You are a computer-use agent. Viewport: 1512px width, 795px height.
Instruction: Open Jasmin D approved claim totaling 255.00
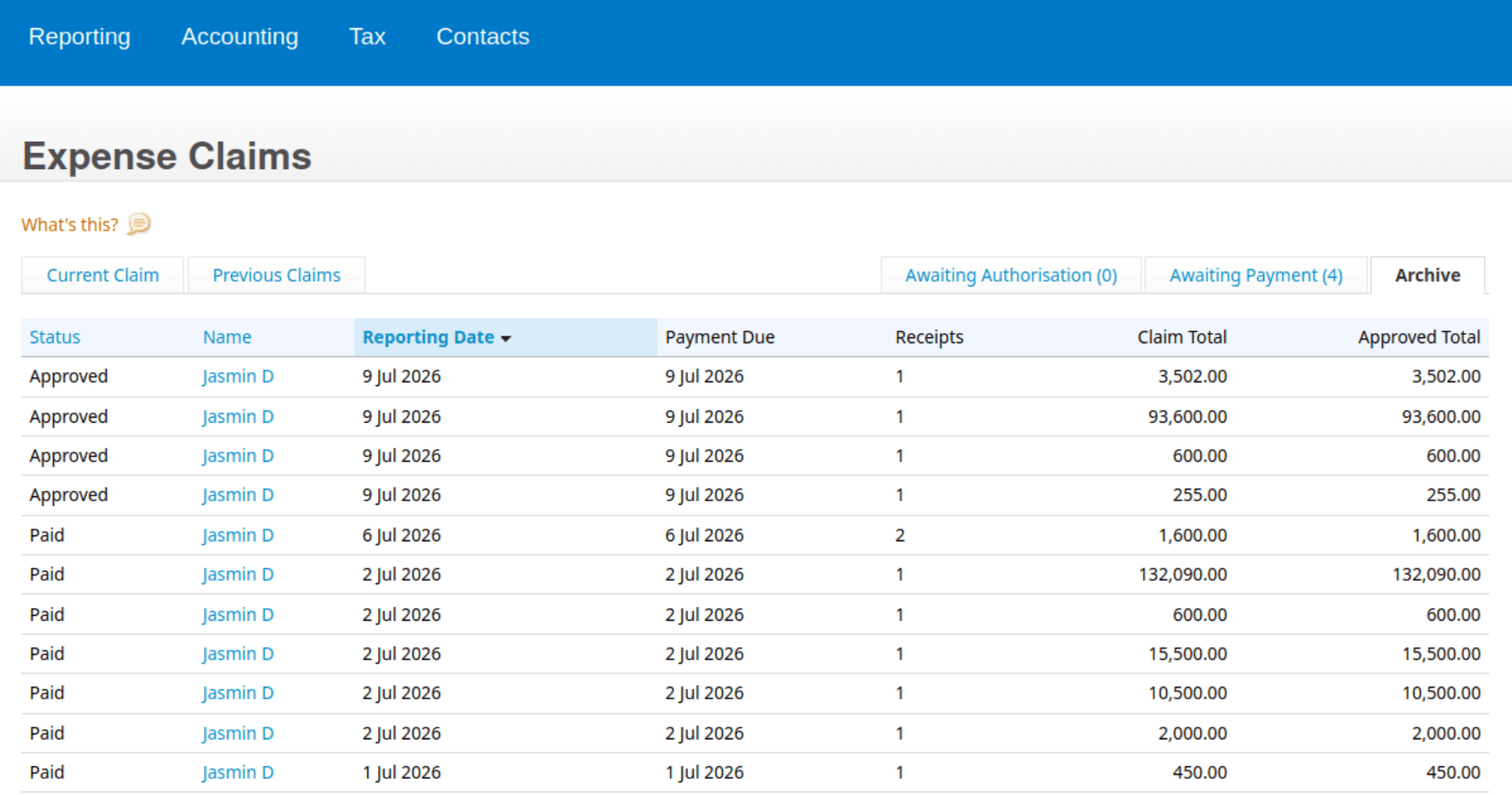(237, 495)
